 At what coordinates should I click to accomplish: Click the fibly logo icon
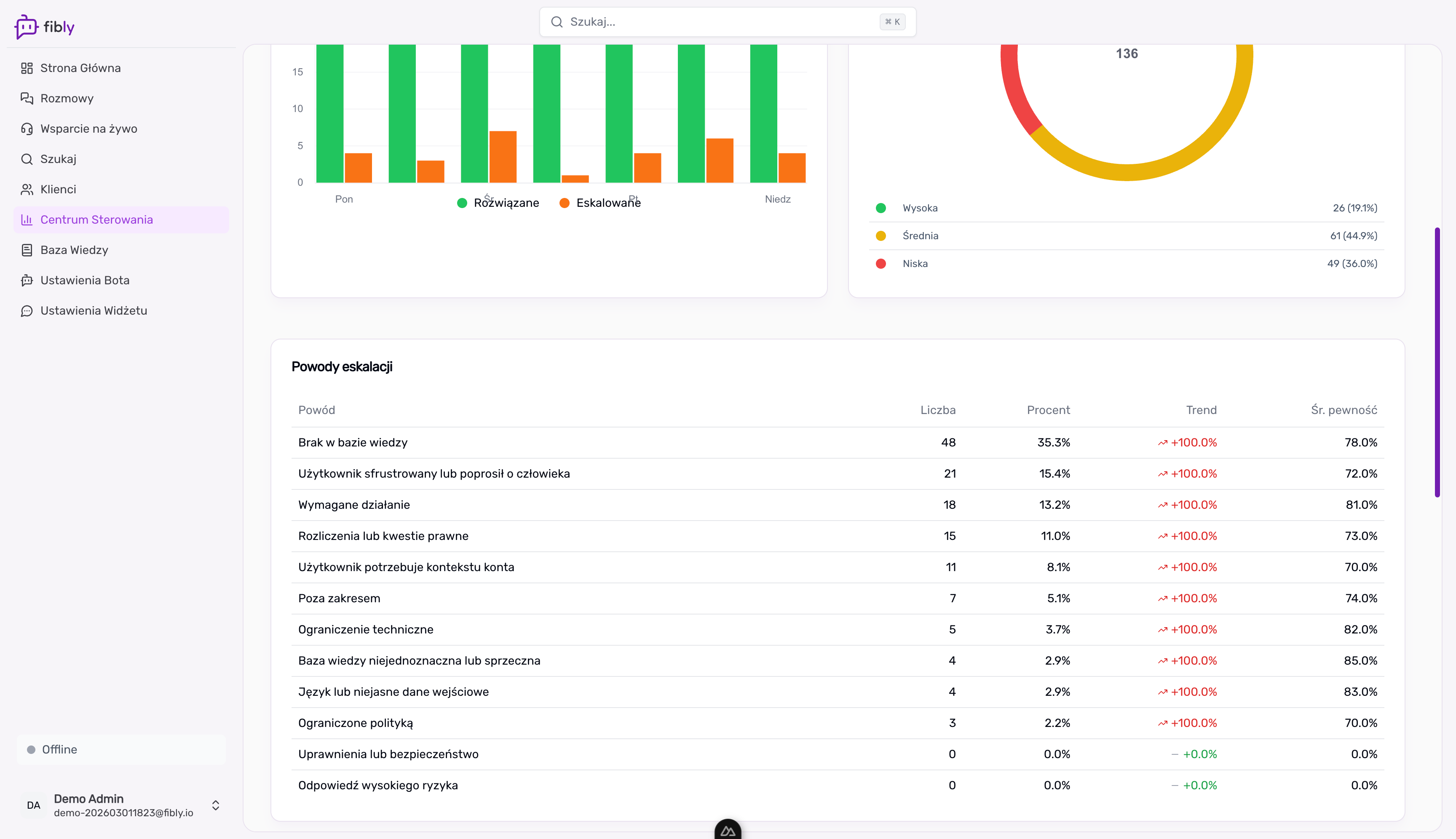point(26,27)
